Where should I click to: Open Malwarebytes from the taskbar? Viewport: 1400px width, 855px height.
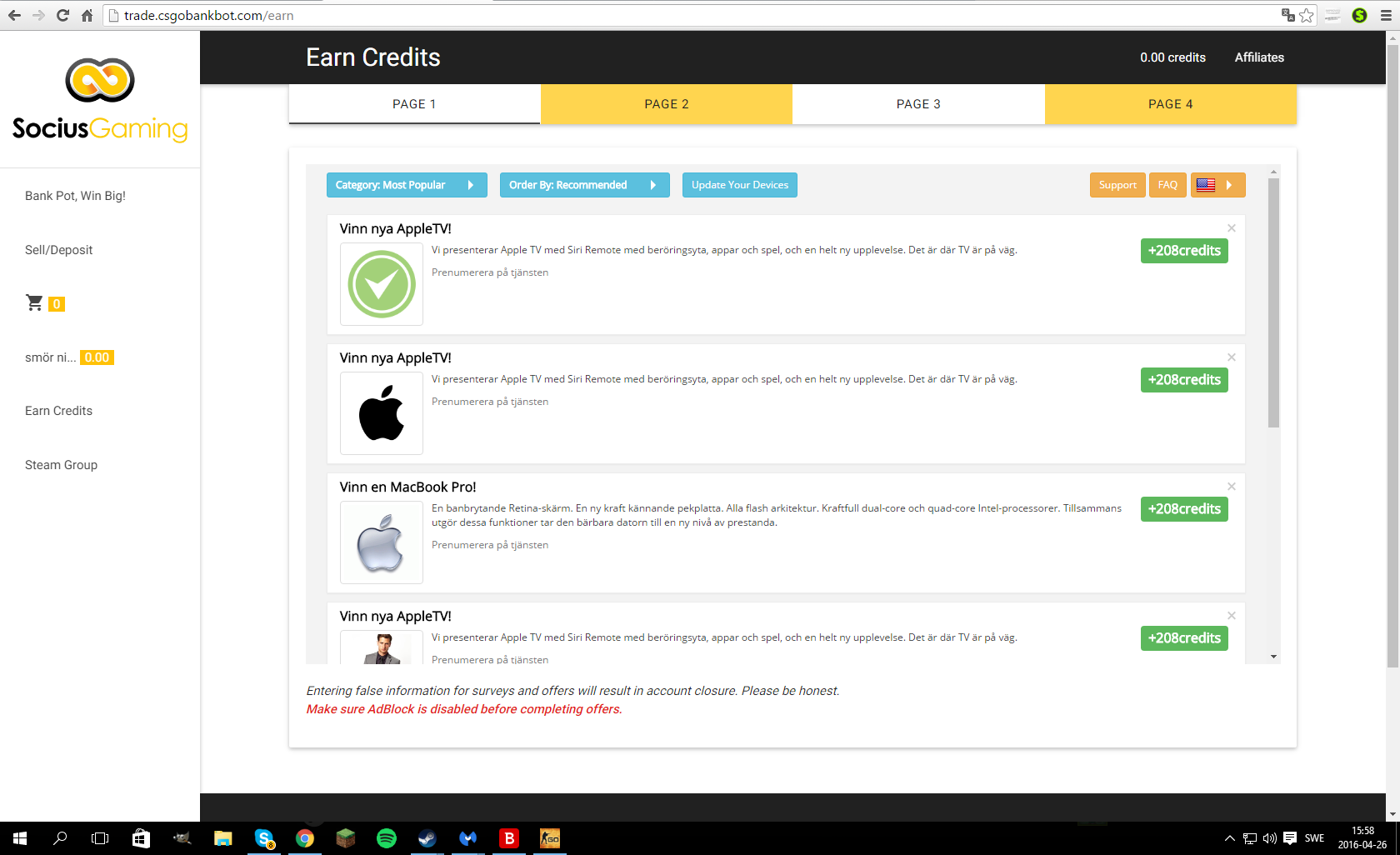(x=468, y=838)
